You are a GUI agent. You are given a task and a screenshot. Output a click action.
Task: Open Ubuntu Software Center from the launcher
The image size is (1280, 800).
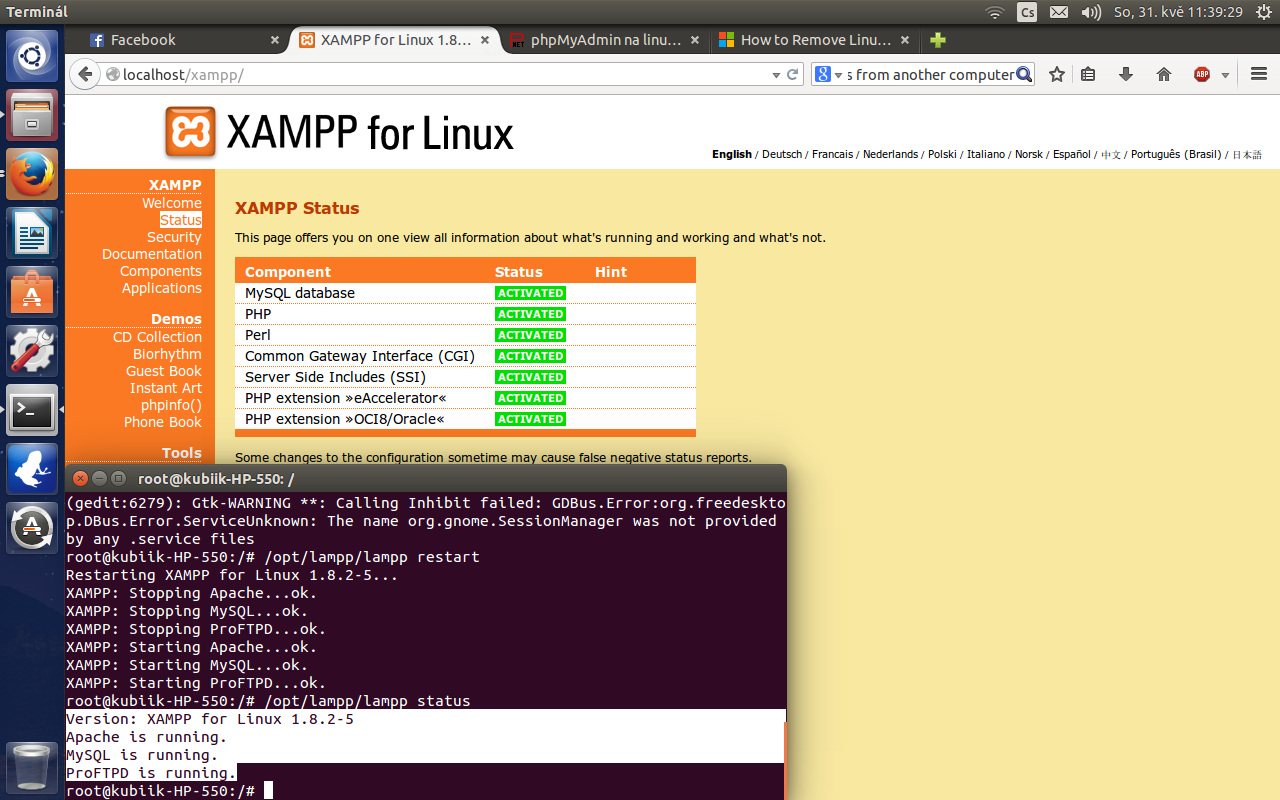[x=33, y=292]
